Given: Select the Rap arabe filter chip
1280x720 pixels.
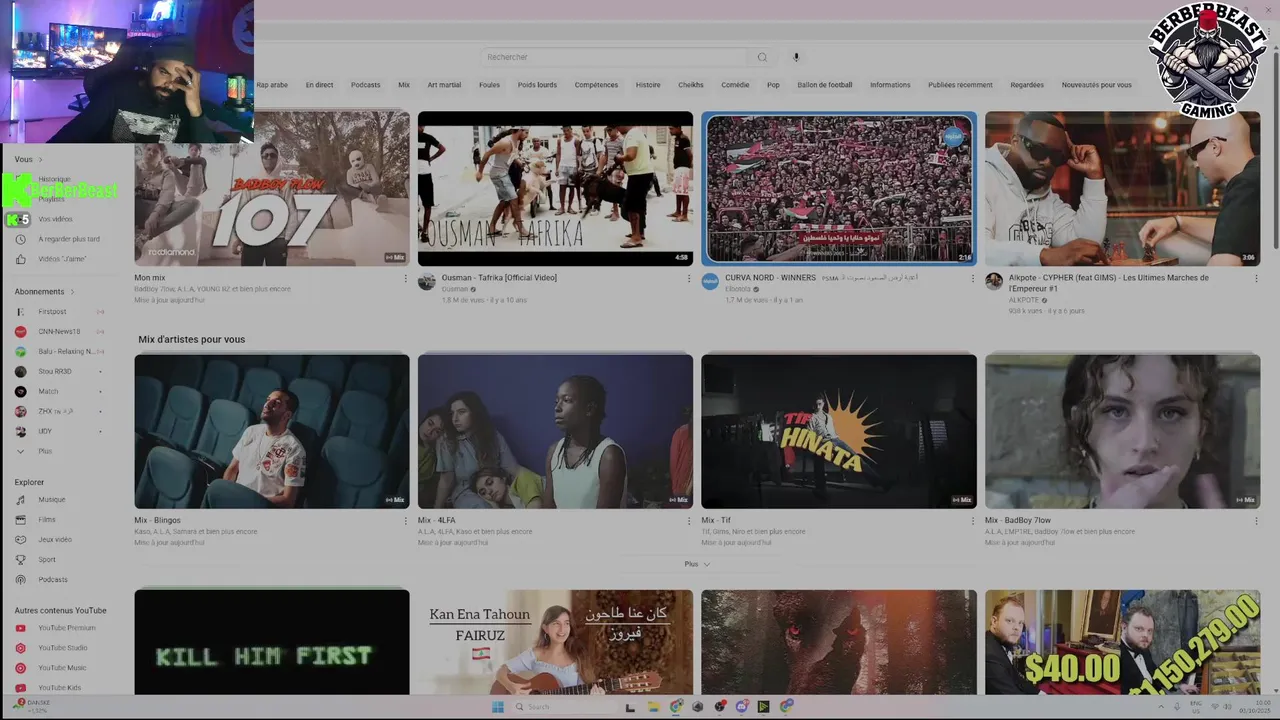Looking at the screenshot, I should [272, 85].
